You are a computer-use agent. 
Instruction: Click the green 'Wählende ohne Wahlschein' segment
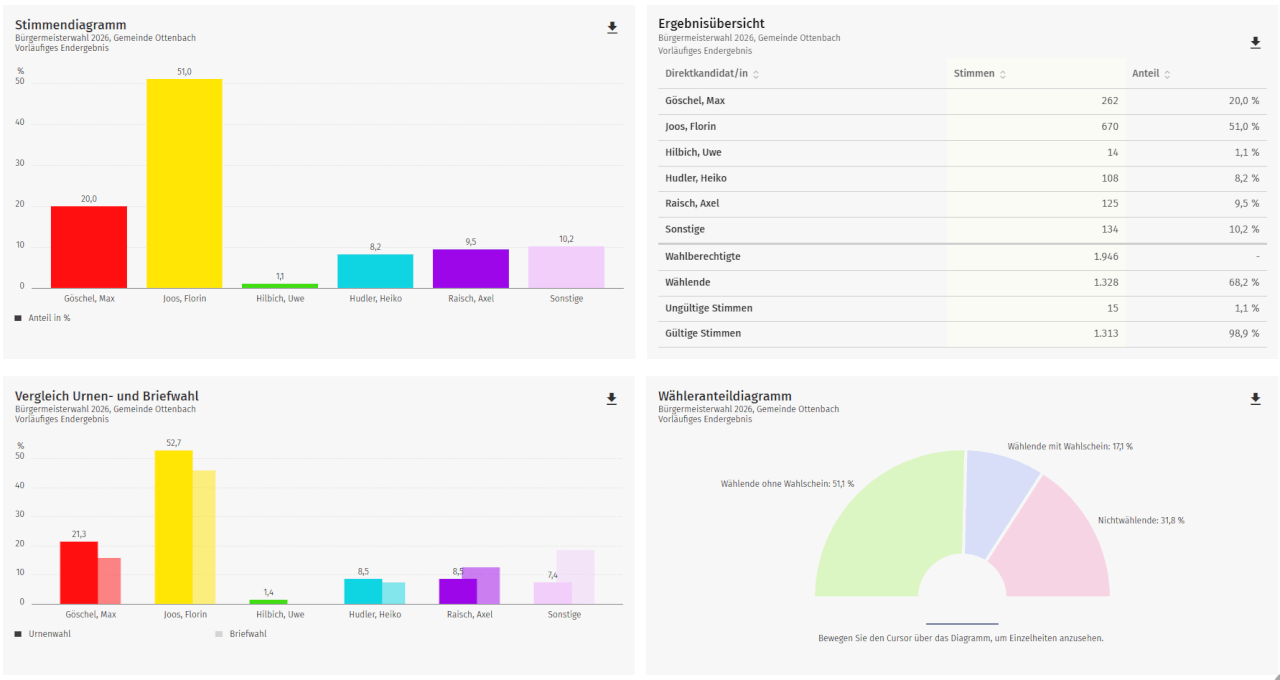click(880, 530)
